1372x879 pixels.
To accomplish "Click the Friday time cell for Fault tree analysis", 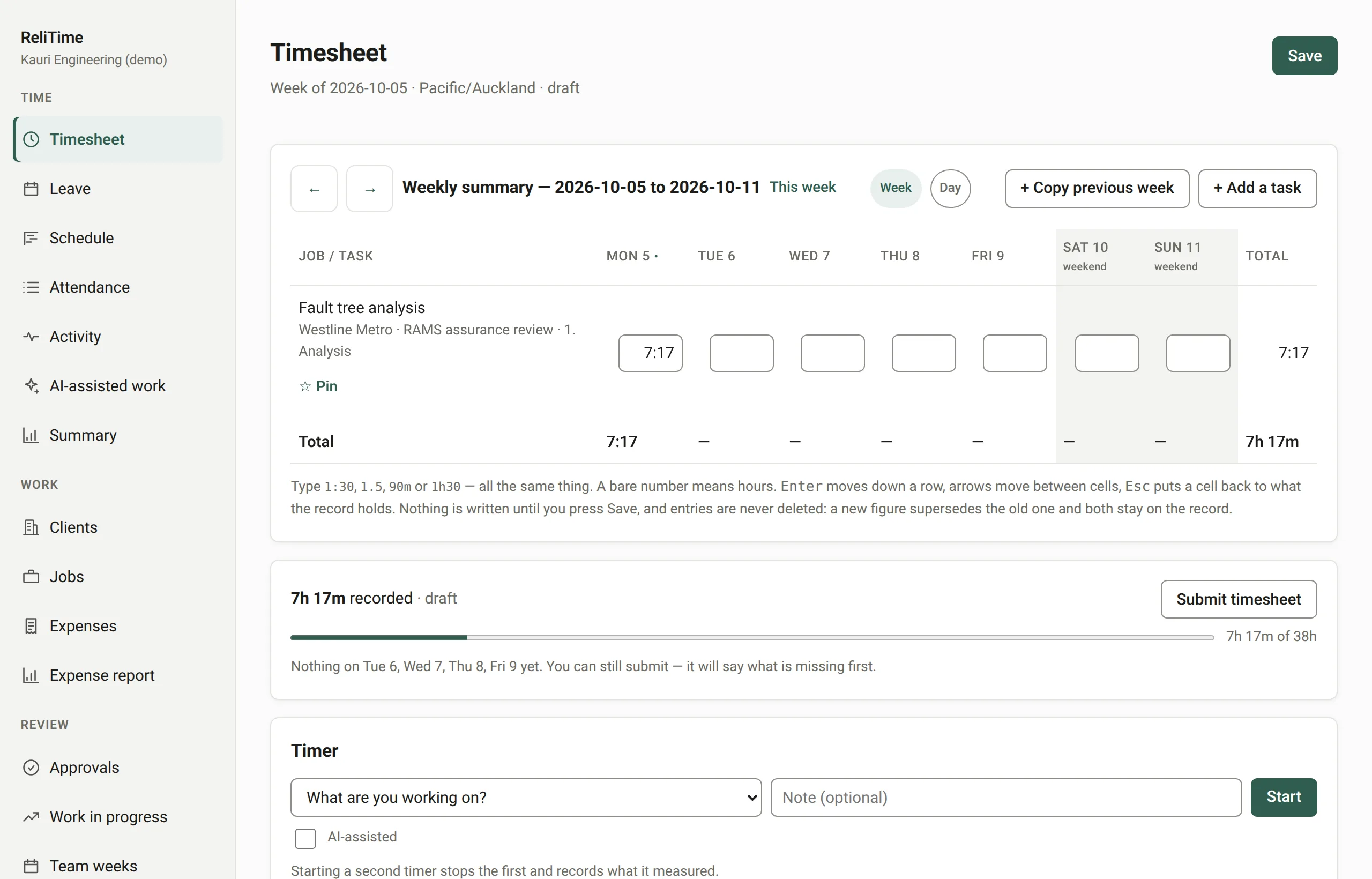I will tap(1015, 353).
